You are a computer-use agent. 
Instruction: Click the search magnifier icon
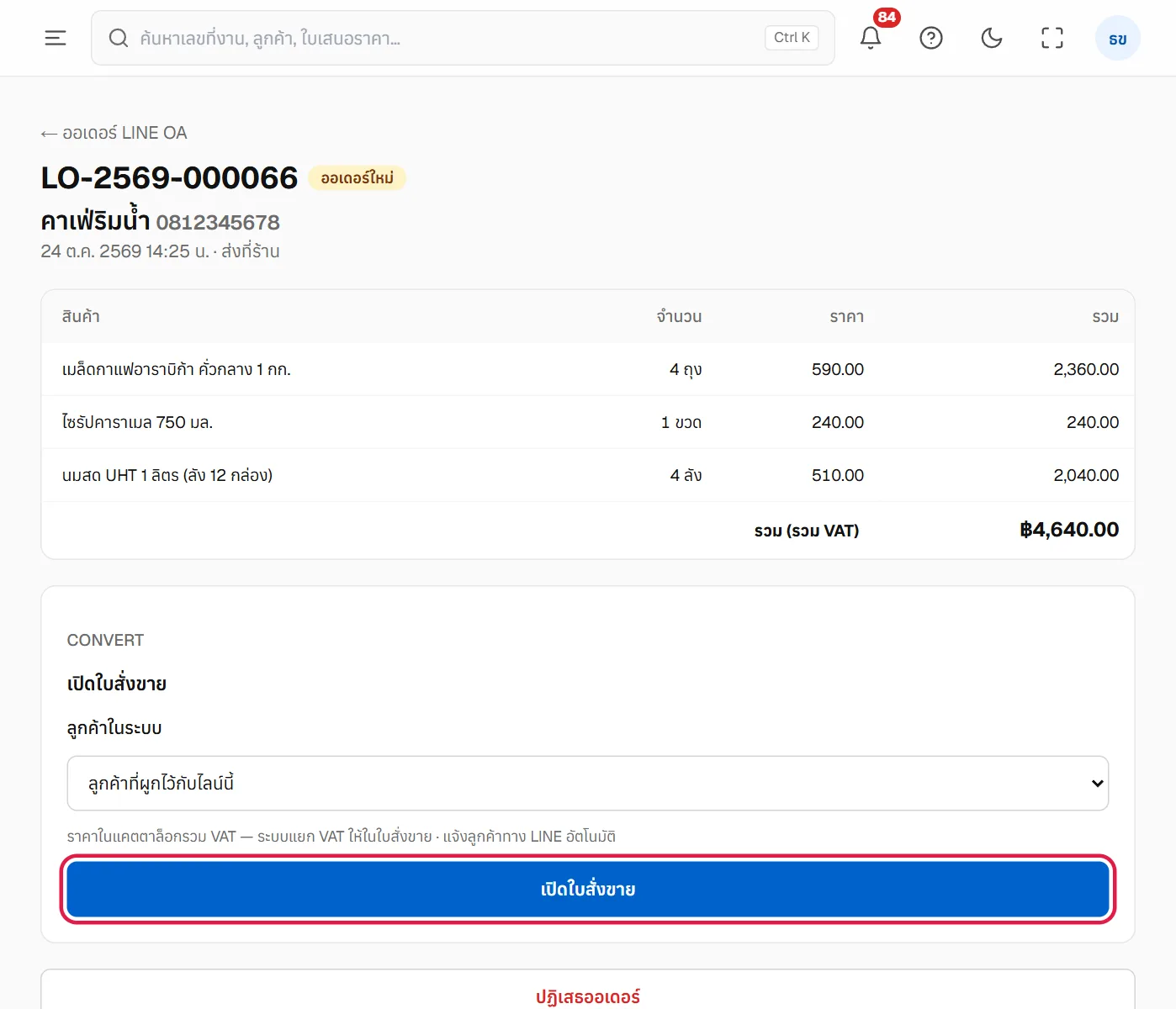point(119,38)
